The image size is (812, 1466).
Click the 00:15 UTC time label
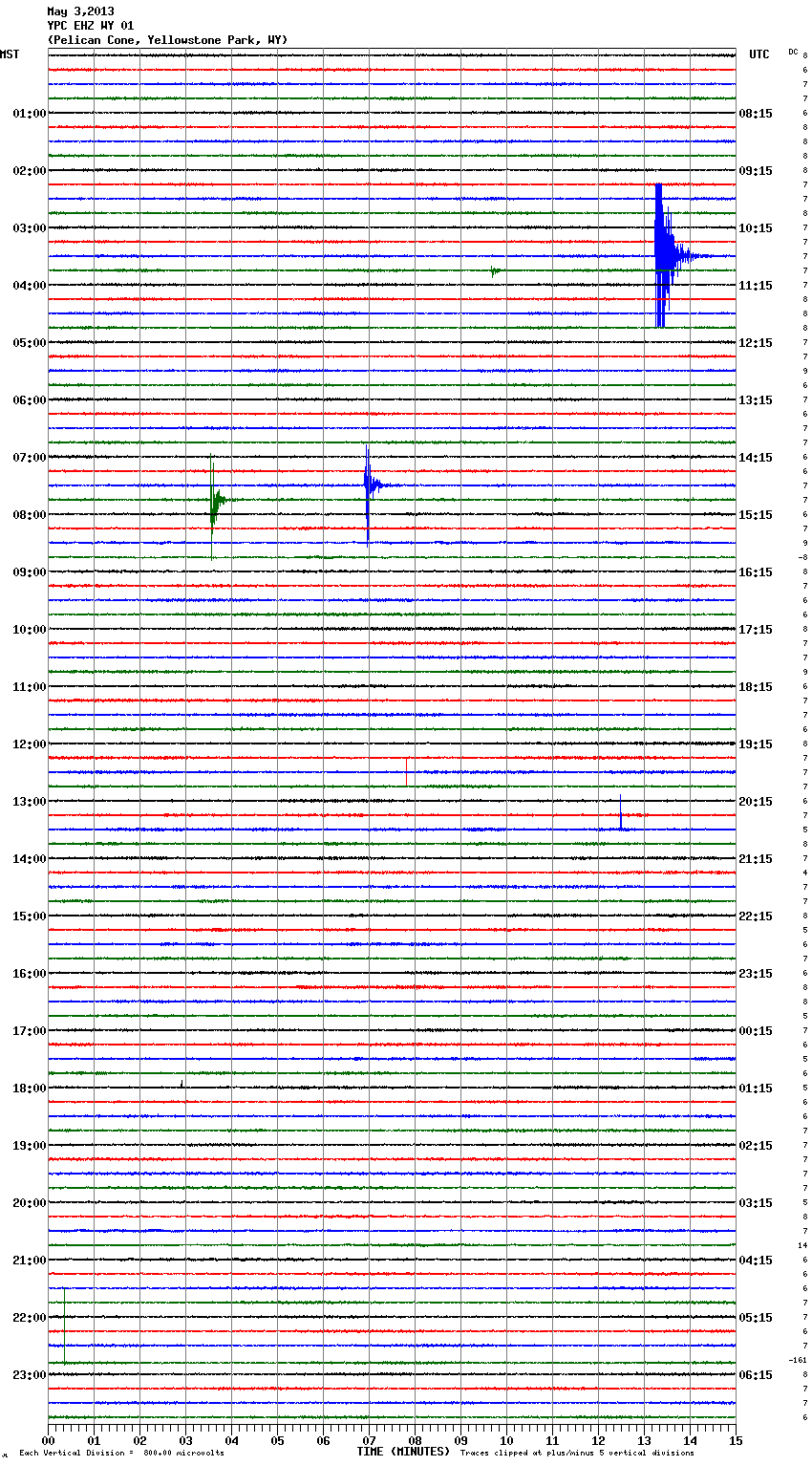(x=756, y=1031)
